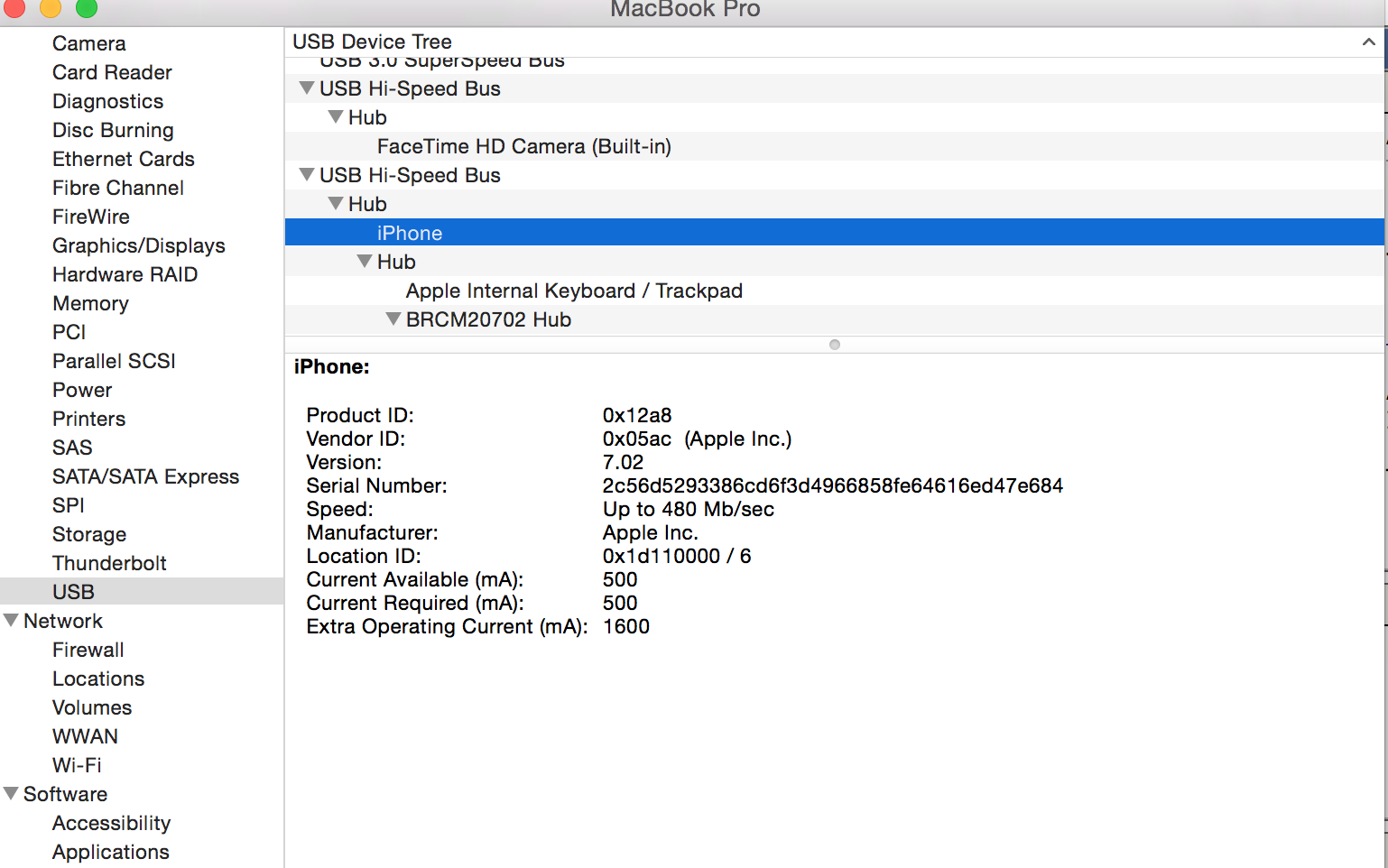Open Accessibility under Software

[x=112, y=823]
